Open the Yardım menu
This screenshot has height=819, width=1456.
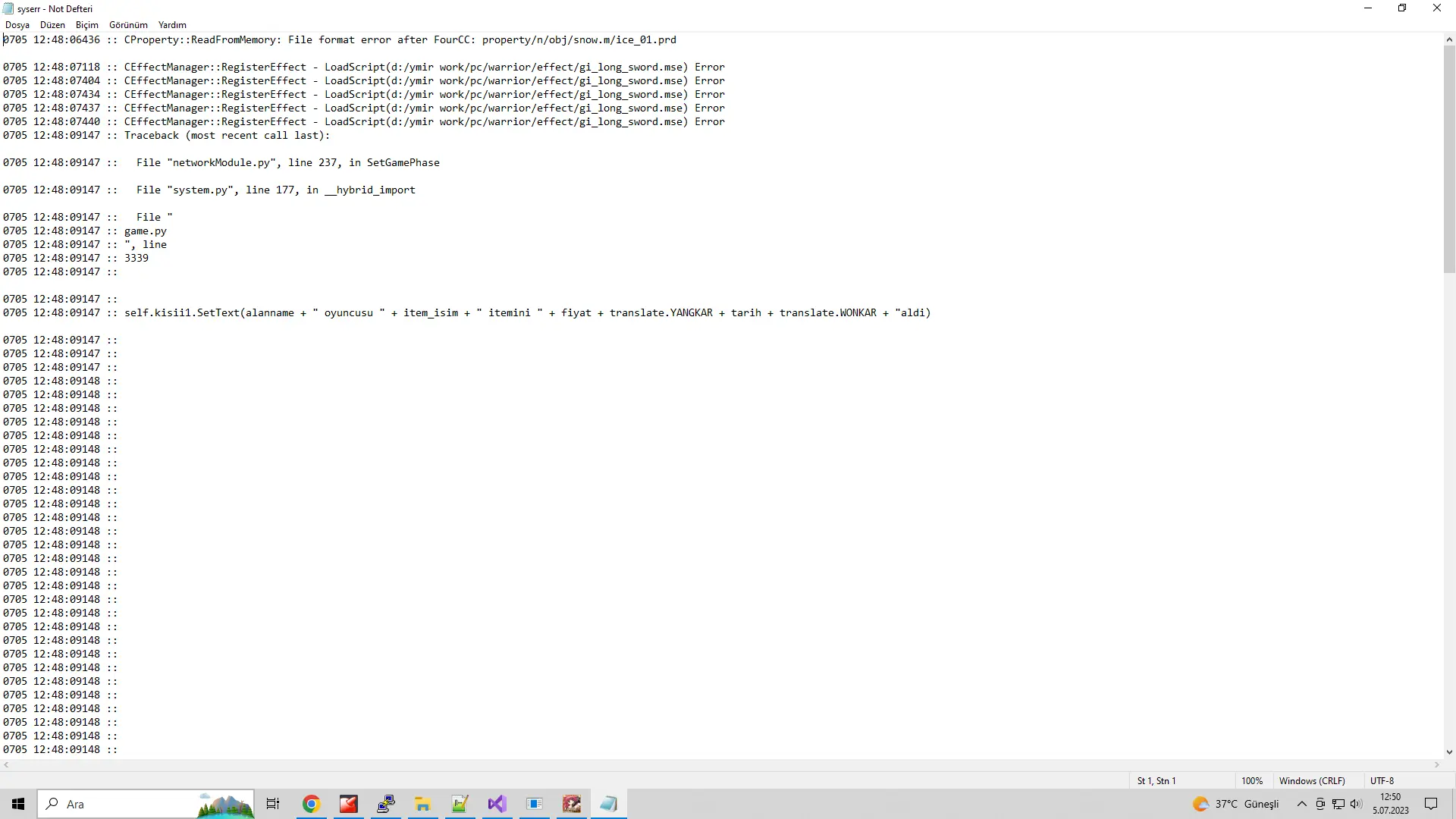point(172,25)
